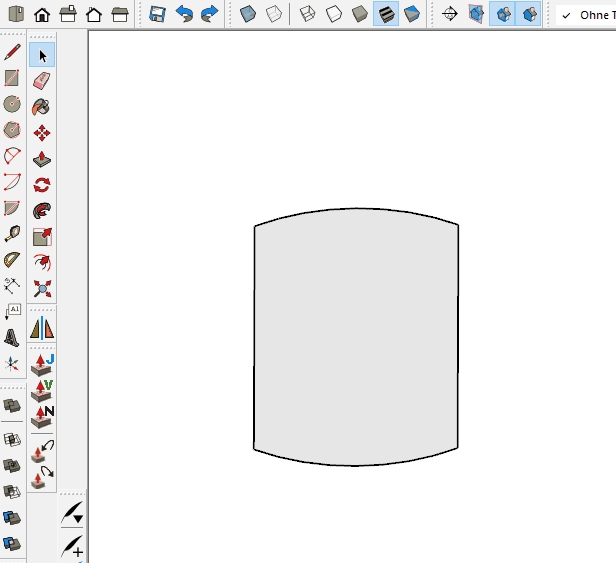616x563 pixels.
Task: Pick the Push/Pull tool
Action: point(42,158)
